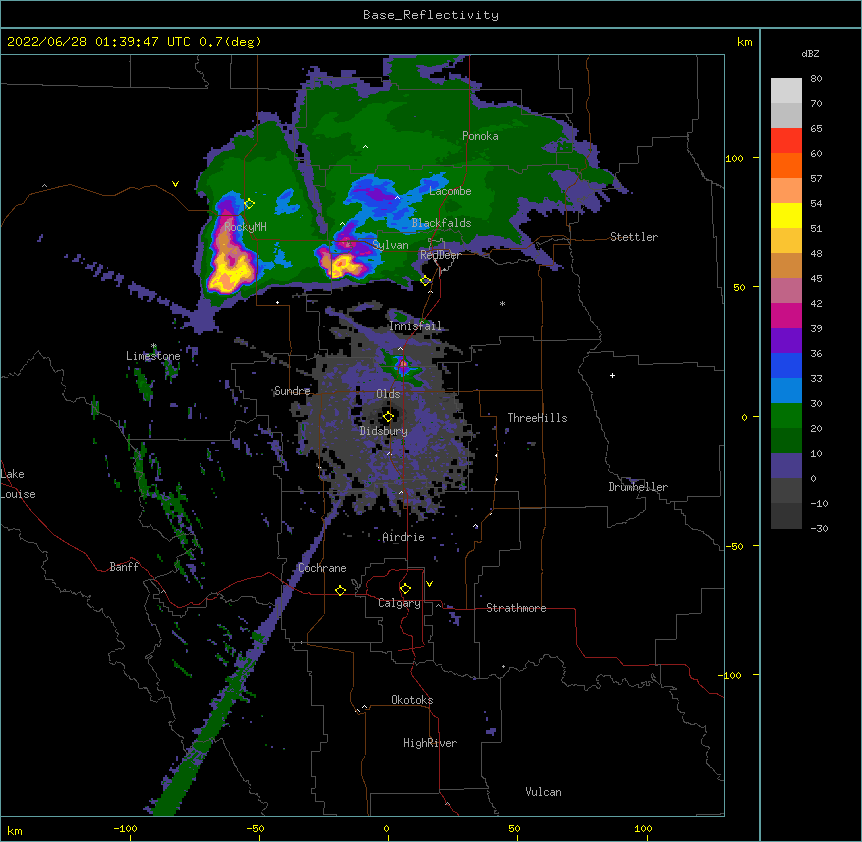This screenshot has width=862, height=842.
Task: Click the RockyMH city label
Action: tap(245, 227)
